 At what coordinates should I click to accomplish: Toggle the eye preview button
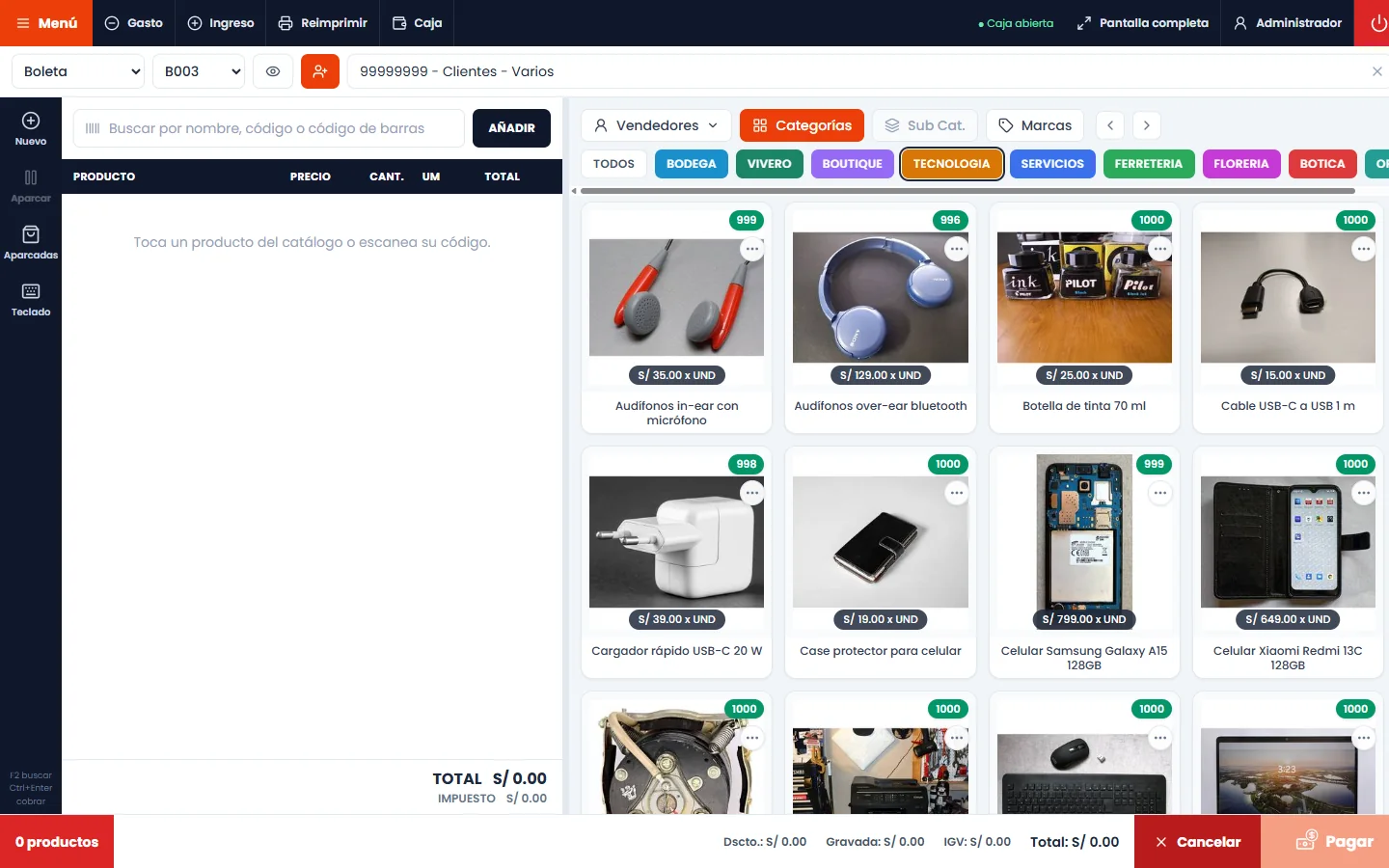point(273,71)
